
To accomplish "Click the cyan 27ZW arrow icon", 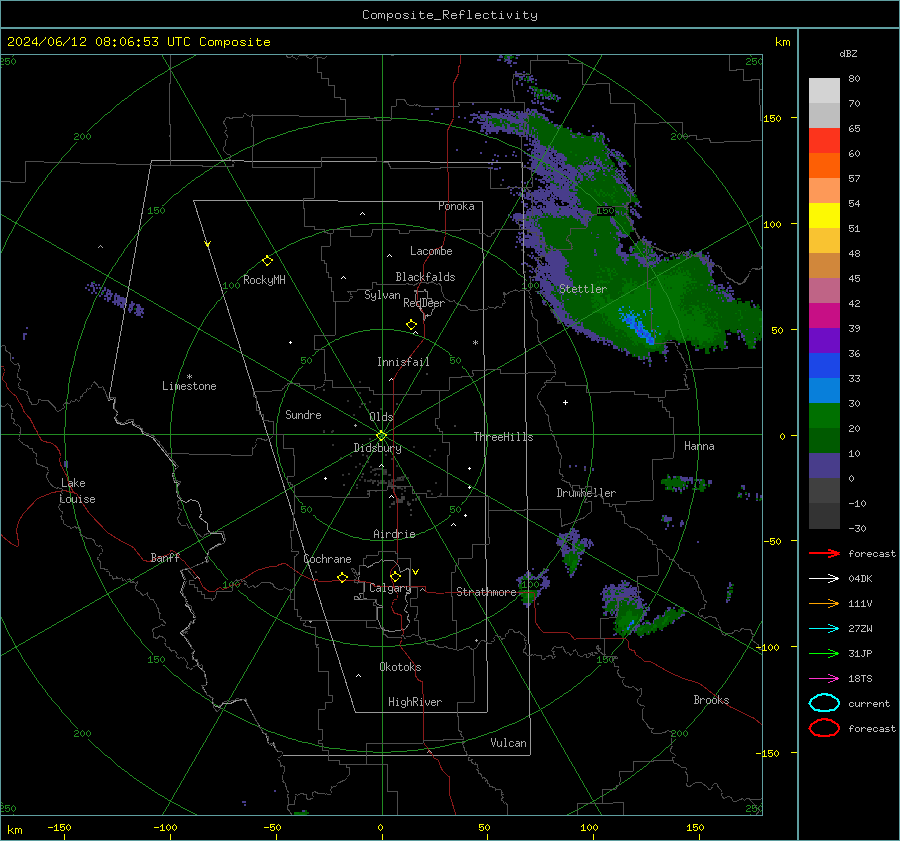I will click(x=824, y=629).
